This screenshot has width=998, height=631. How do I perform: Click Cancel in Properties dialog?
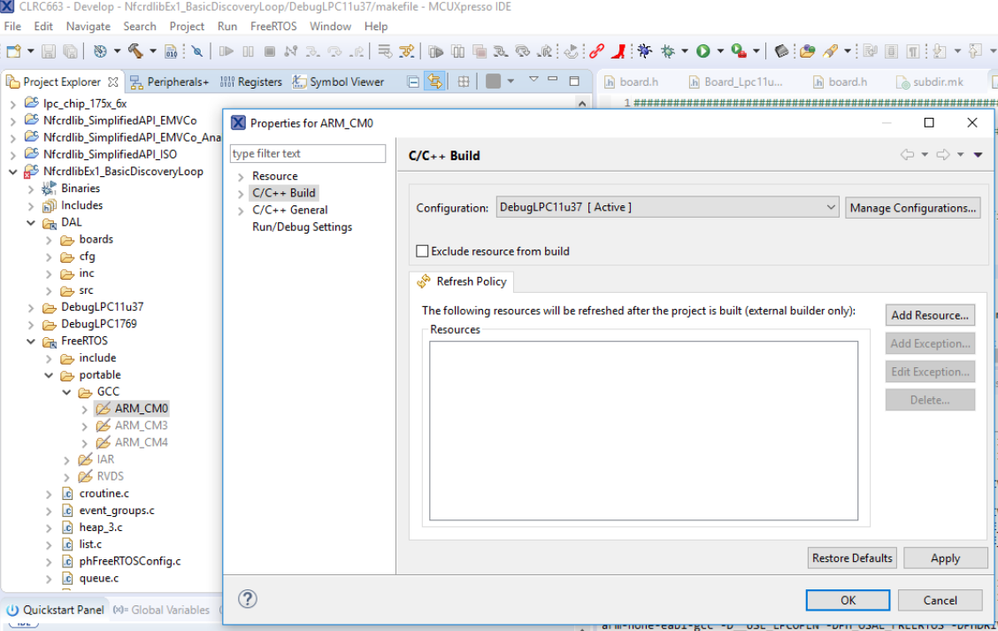(939, 600)
